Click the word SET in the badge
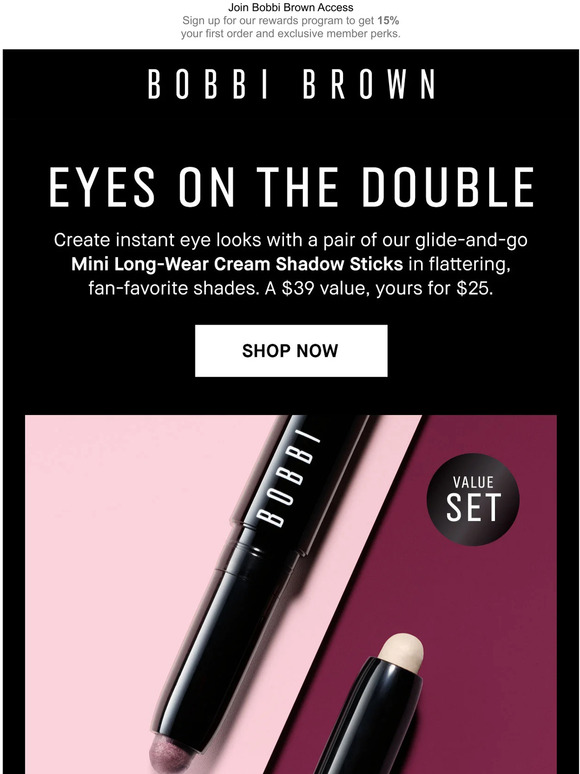 [473, 507]
